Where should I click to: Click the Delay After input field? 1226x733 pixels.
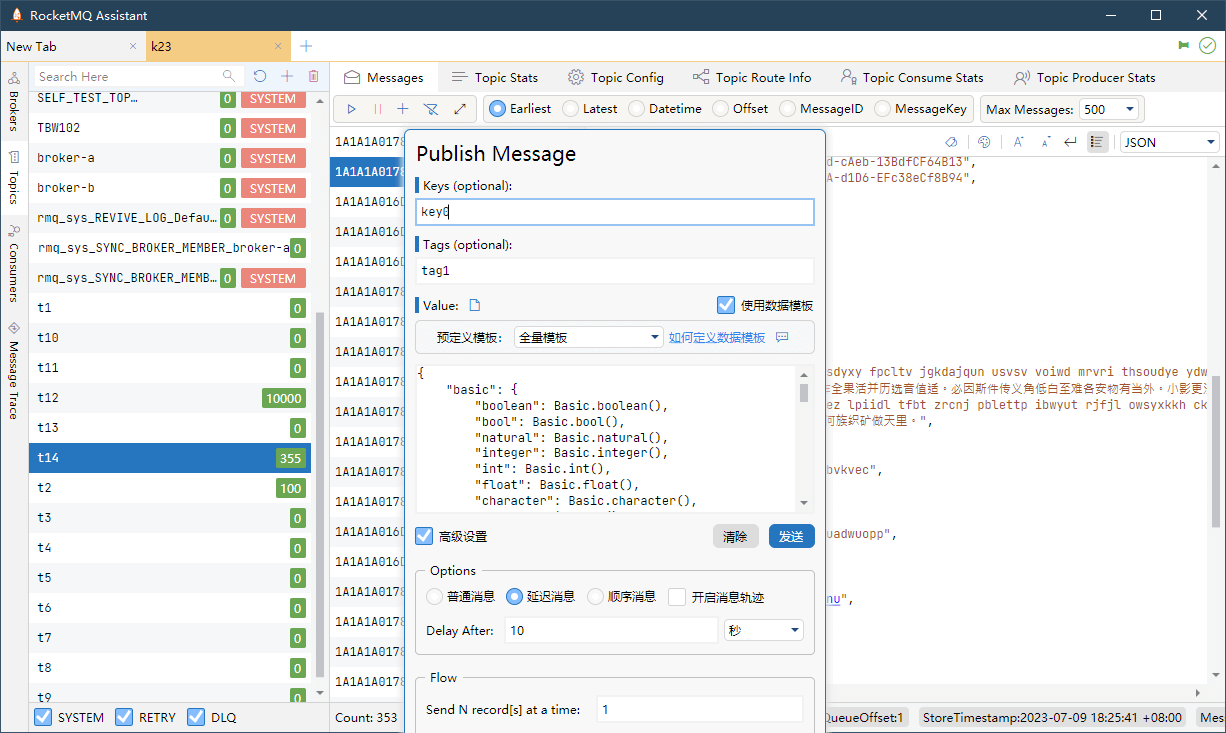tap(611, 630)
